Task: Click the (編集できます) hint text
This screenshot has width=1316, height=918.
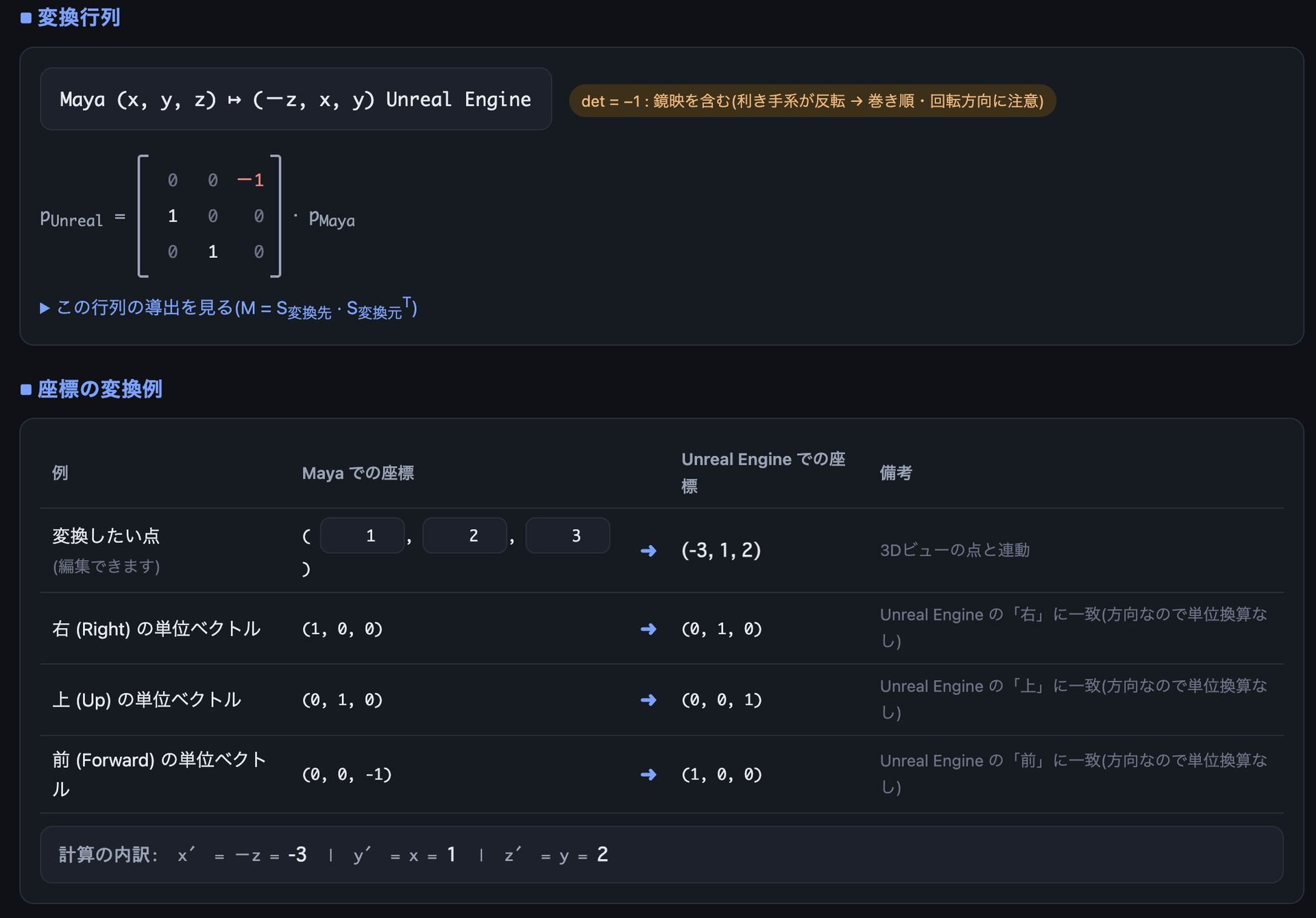Action: (106, 566)
